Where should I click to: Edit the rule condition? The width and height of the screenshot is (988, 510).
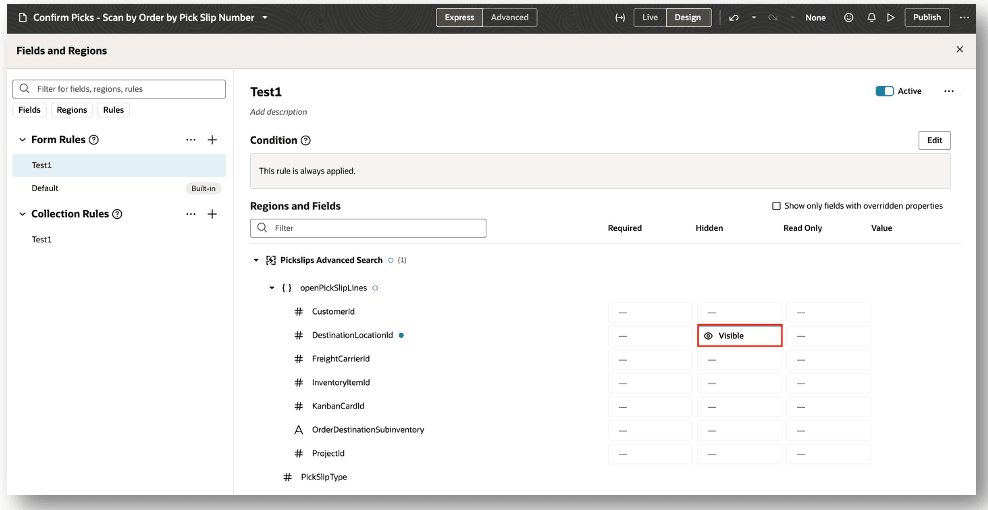click(x=934, y=140)
